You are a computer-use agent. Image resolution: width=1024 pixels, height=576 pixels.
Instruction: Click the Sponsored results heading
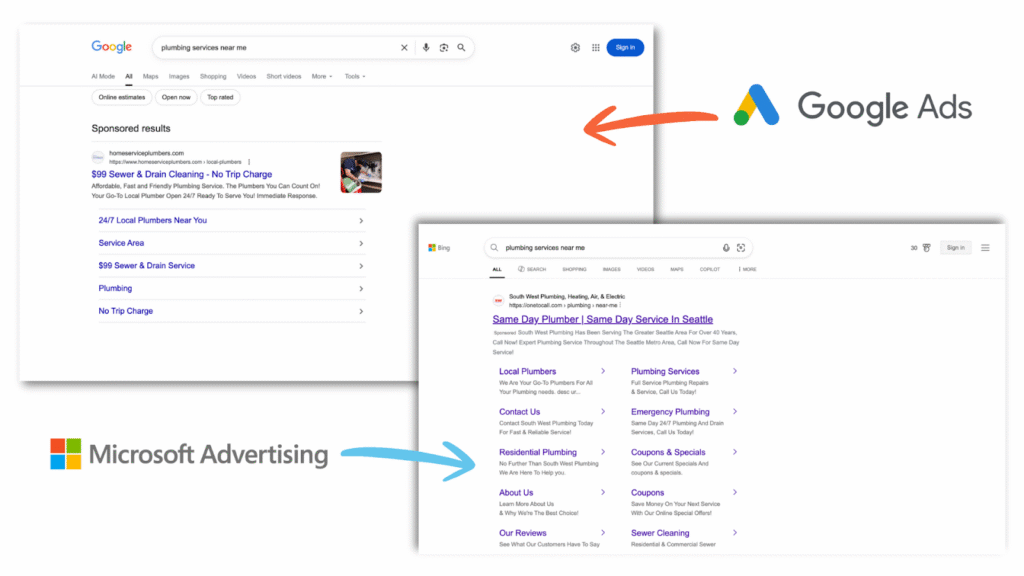pyautogui.click(x=131, y=129)
